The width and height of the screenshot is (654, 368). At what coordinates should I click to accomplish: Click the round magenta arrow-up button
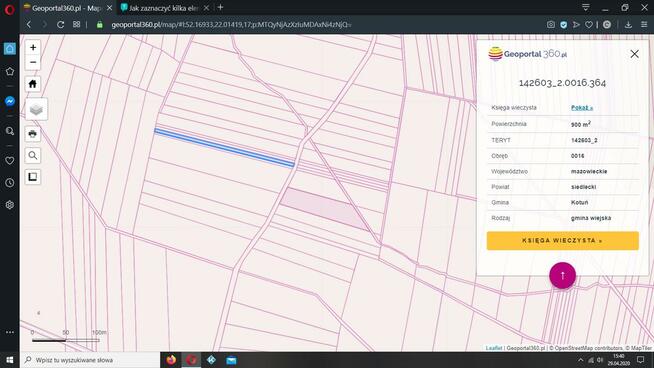[562, 275]
